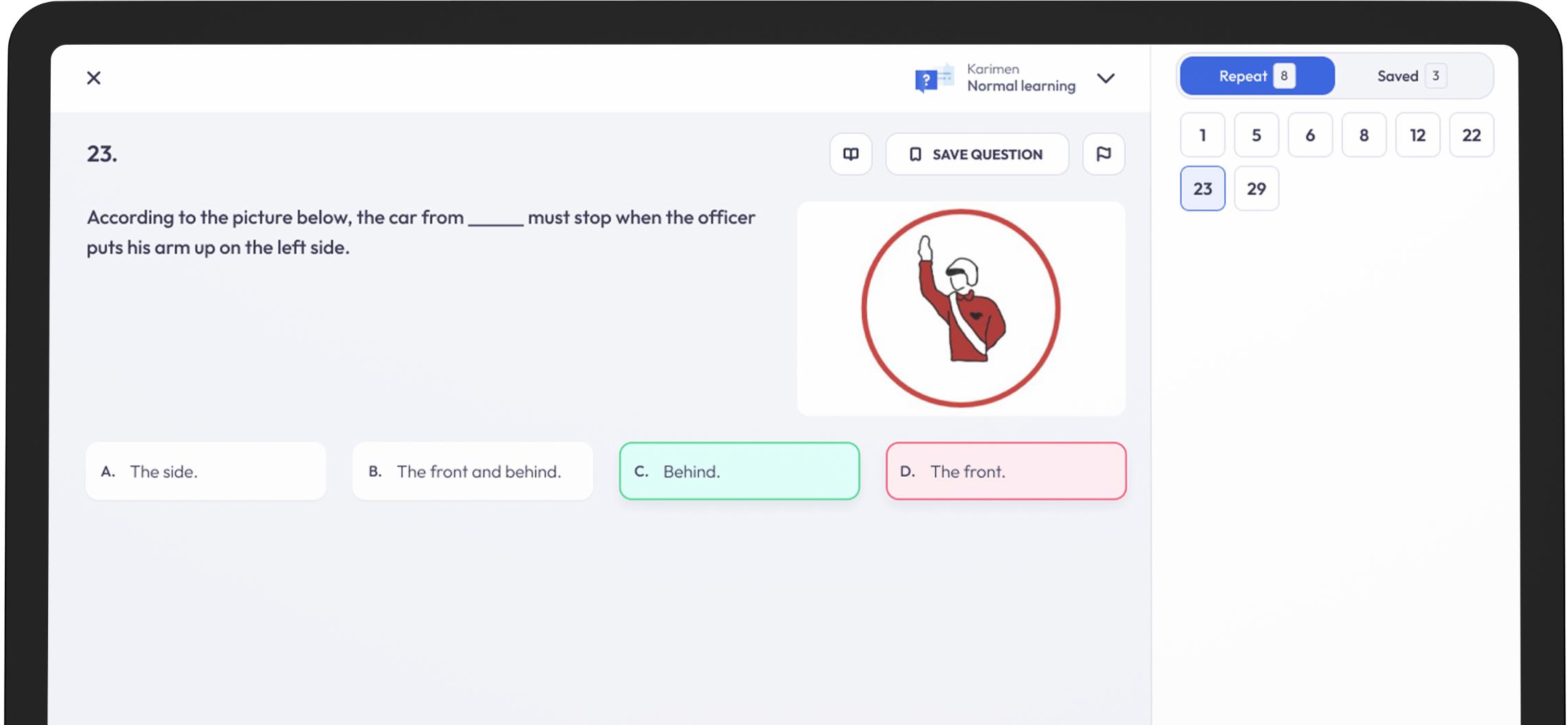The image size is (1568, 725).
Task: Jump to question 12
Action: coord(1418,135)
